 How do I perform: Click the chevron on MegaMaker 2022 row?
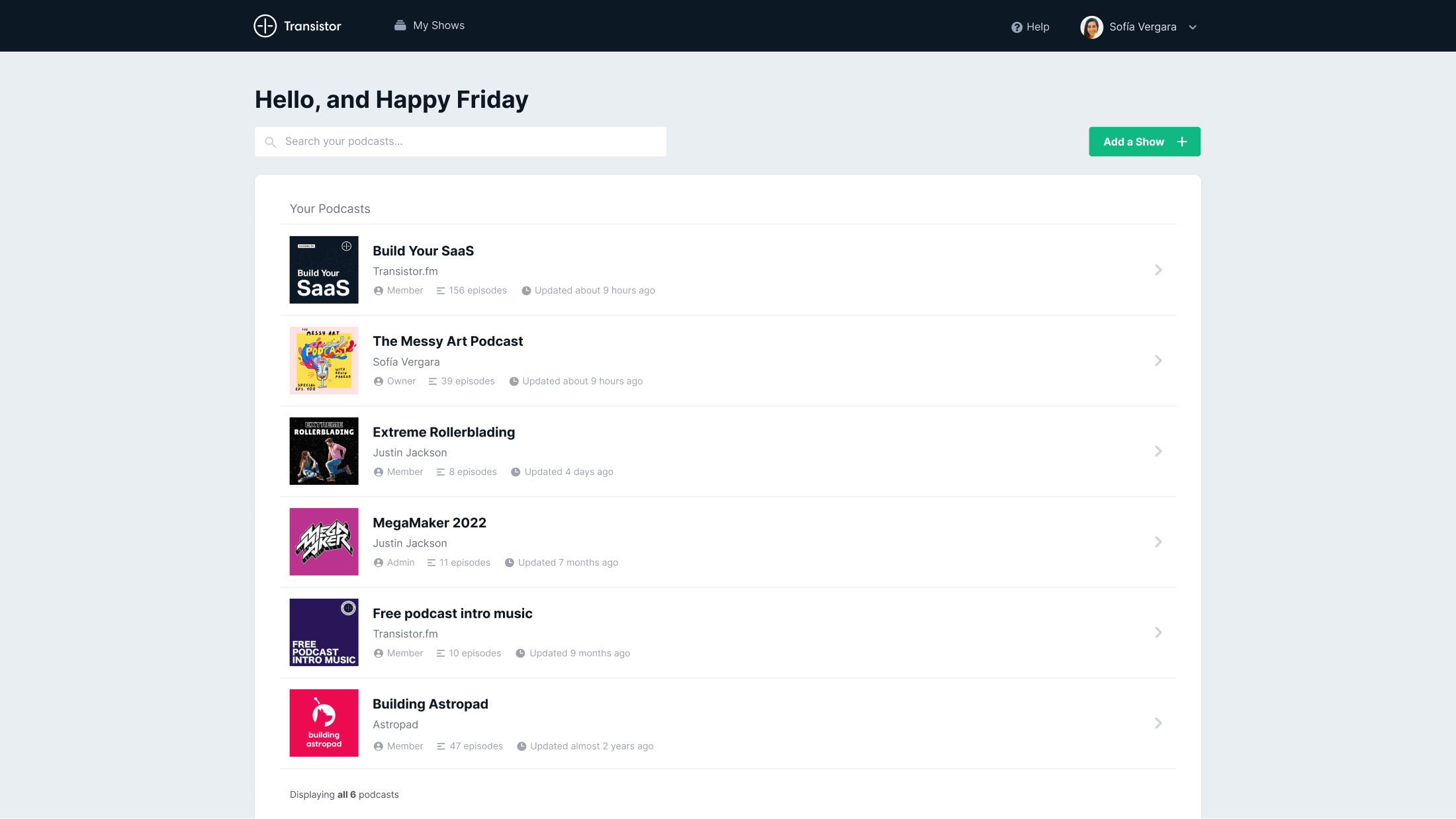pos(1158,542)
